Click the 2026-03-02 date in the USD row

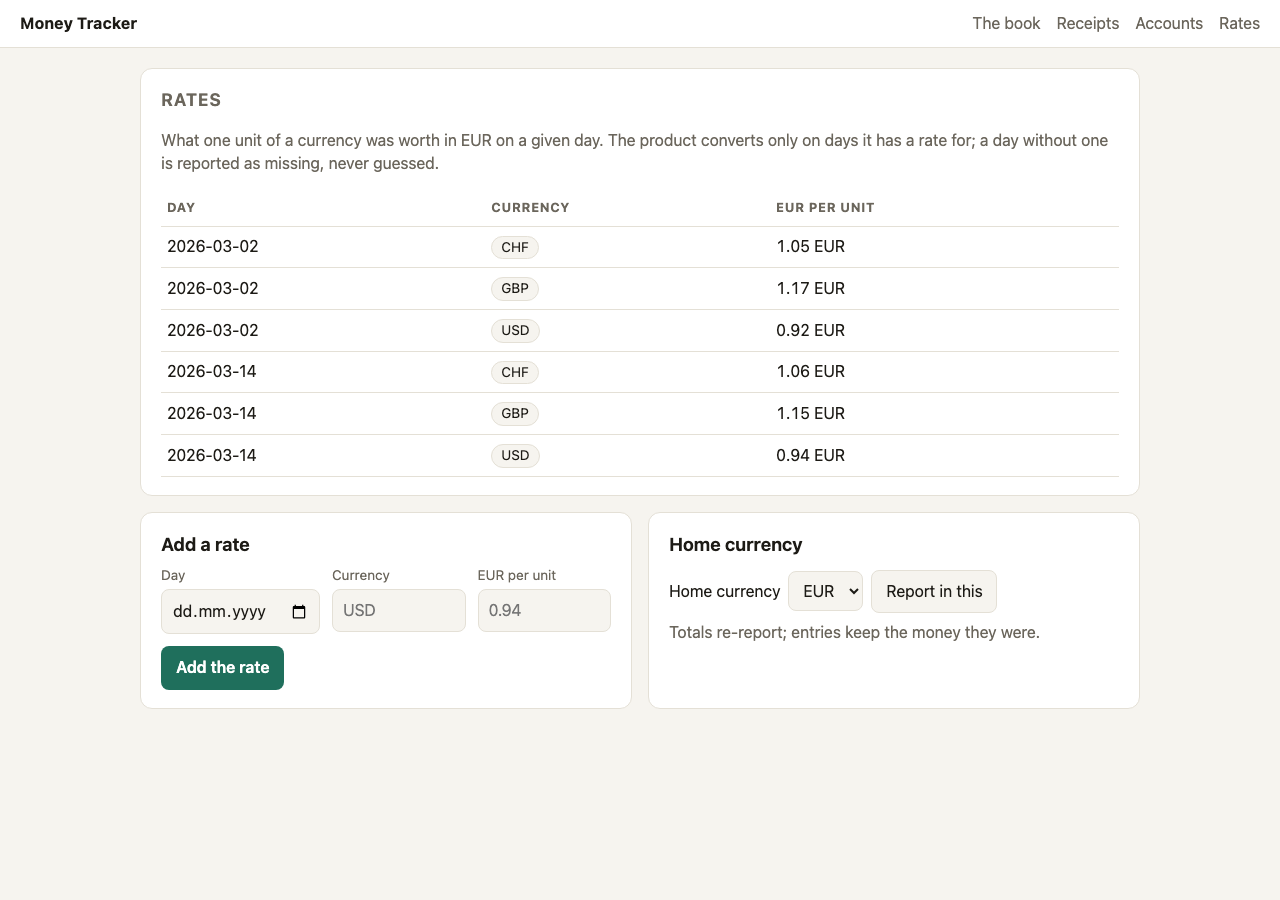[x=213, y=330]
